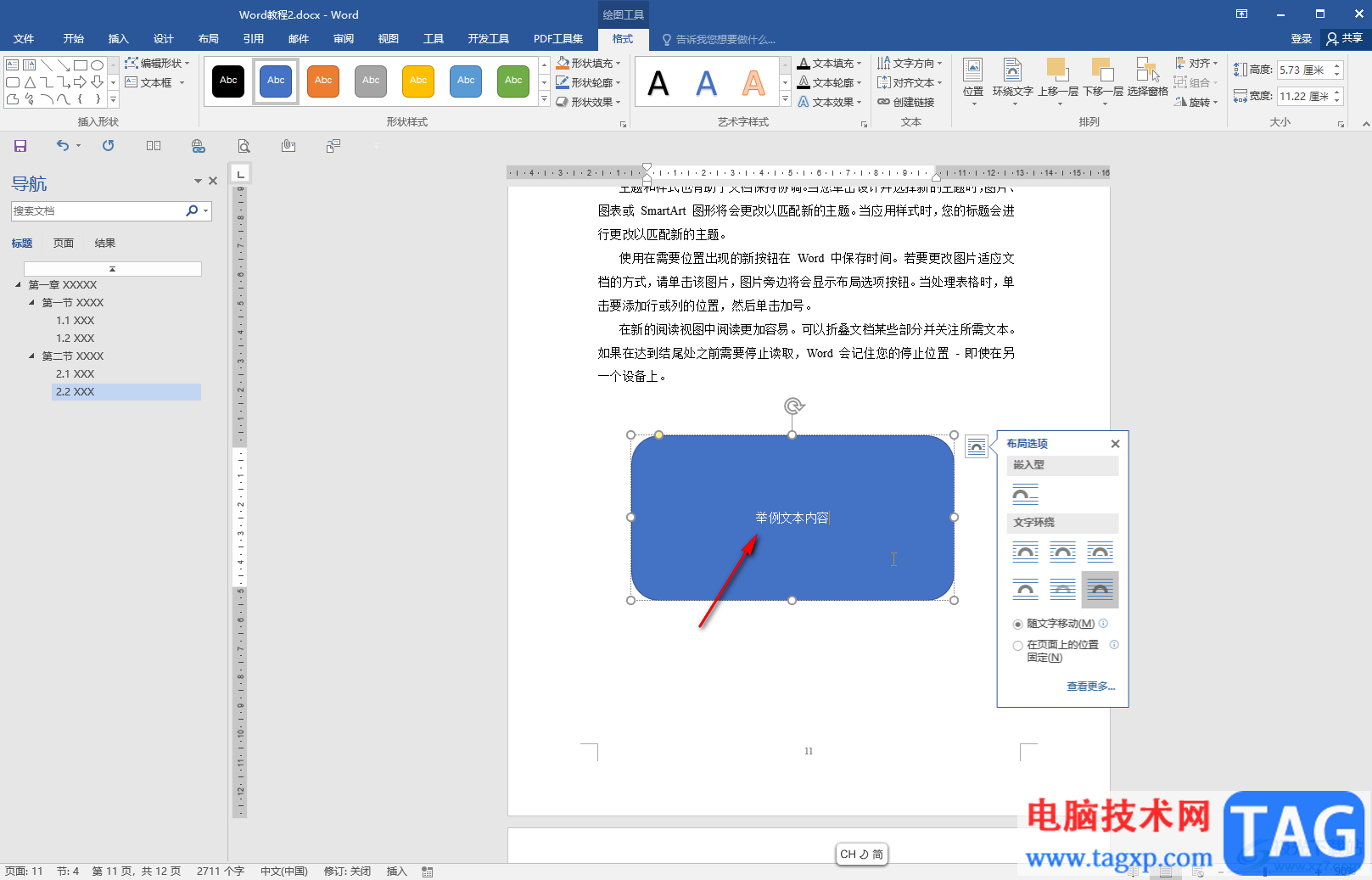Viewport: 1372px width, 880px height.
Task: Click the 共享 share button
Action: pyautogui.click(x=1345, y=39)
